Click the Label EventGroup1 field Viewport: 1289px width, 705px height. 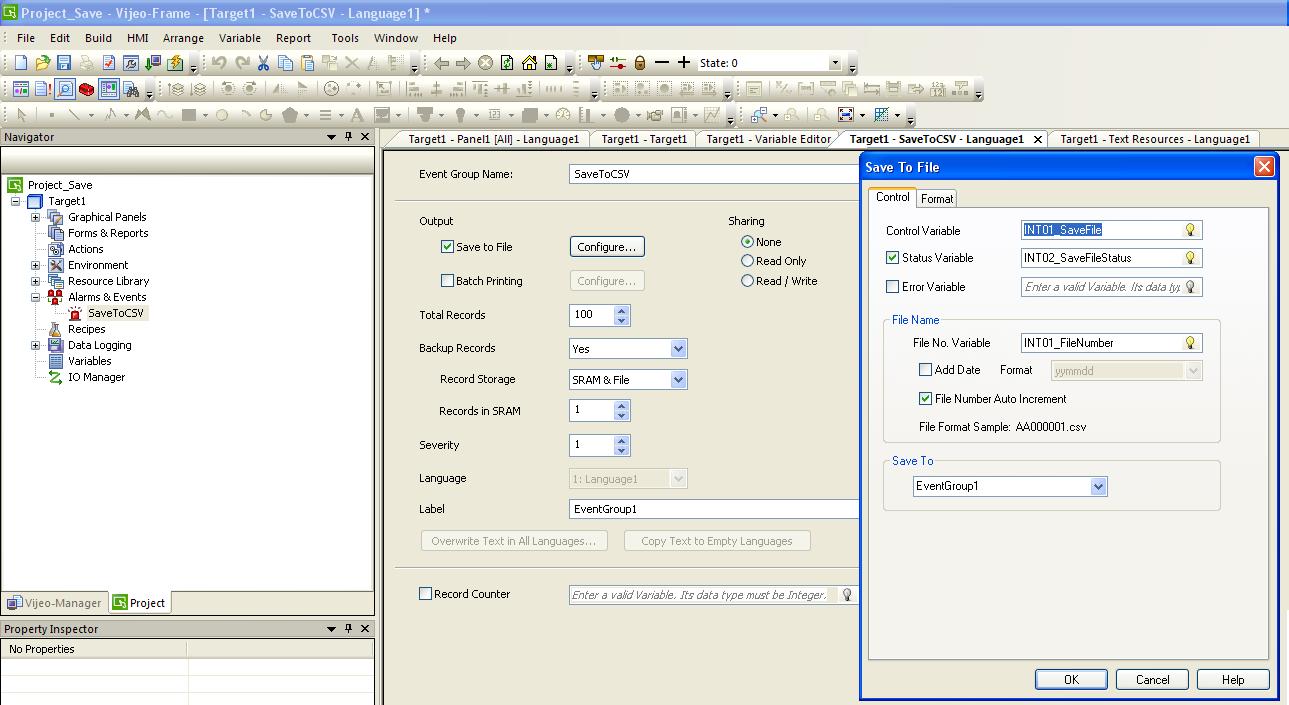click(714, 509)
